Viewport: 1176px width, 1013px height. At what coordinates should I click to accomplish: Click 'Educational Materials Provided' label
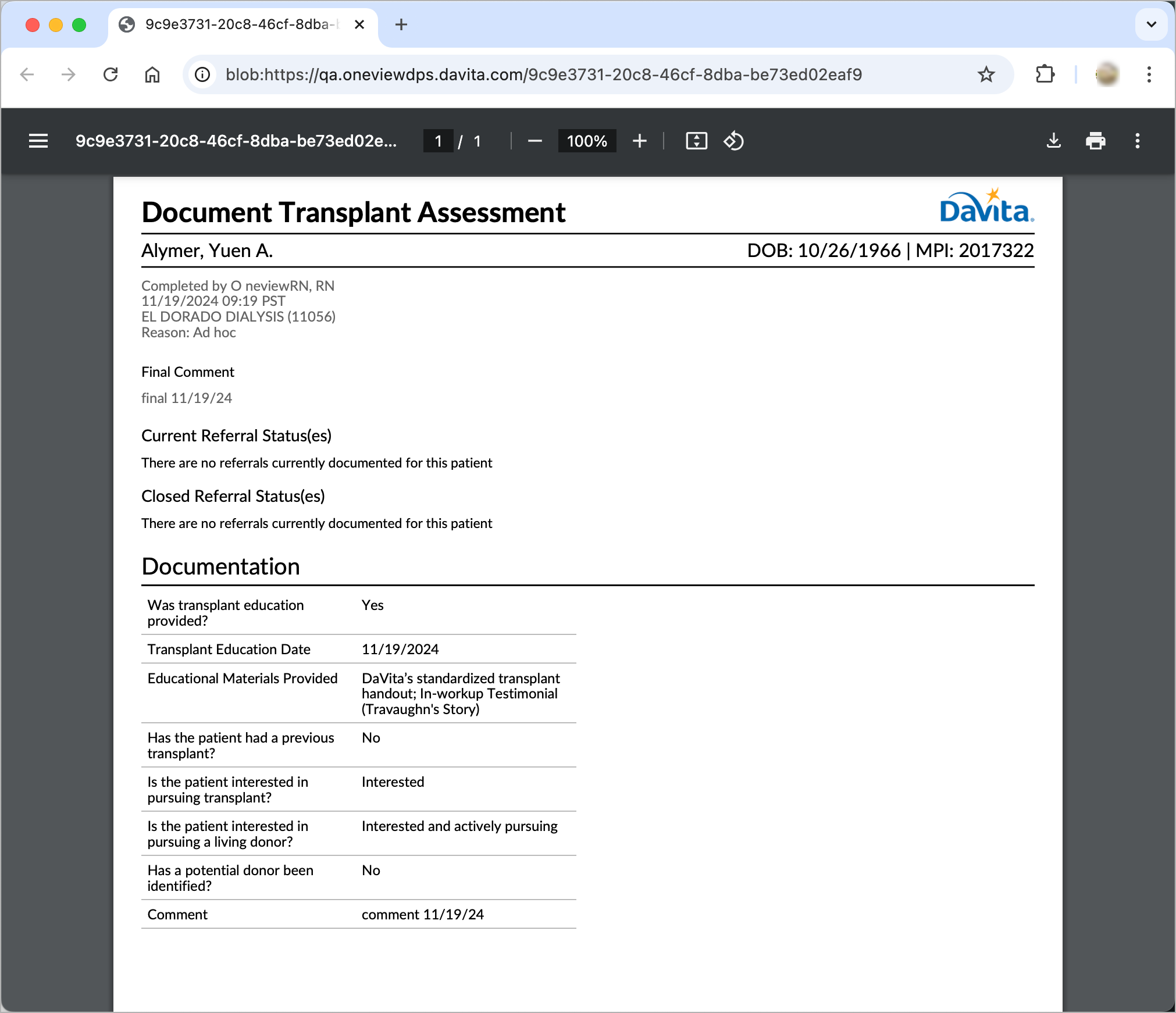243,678
